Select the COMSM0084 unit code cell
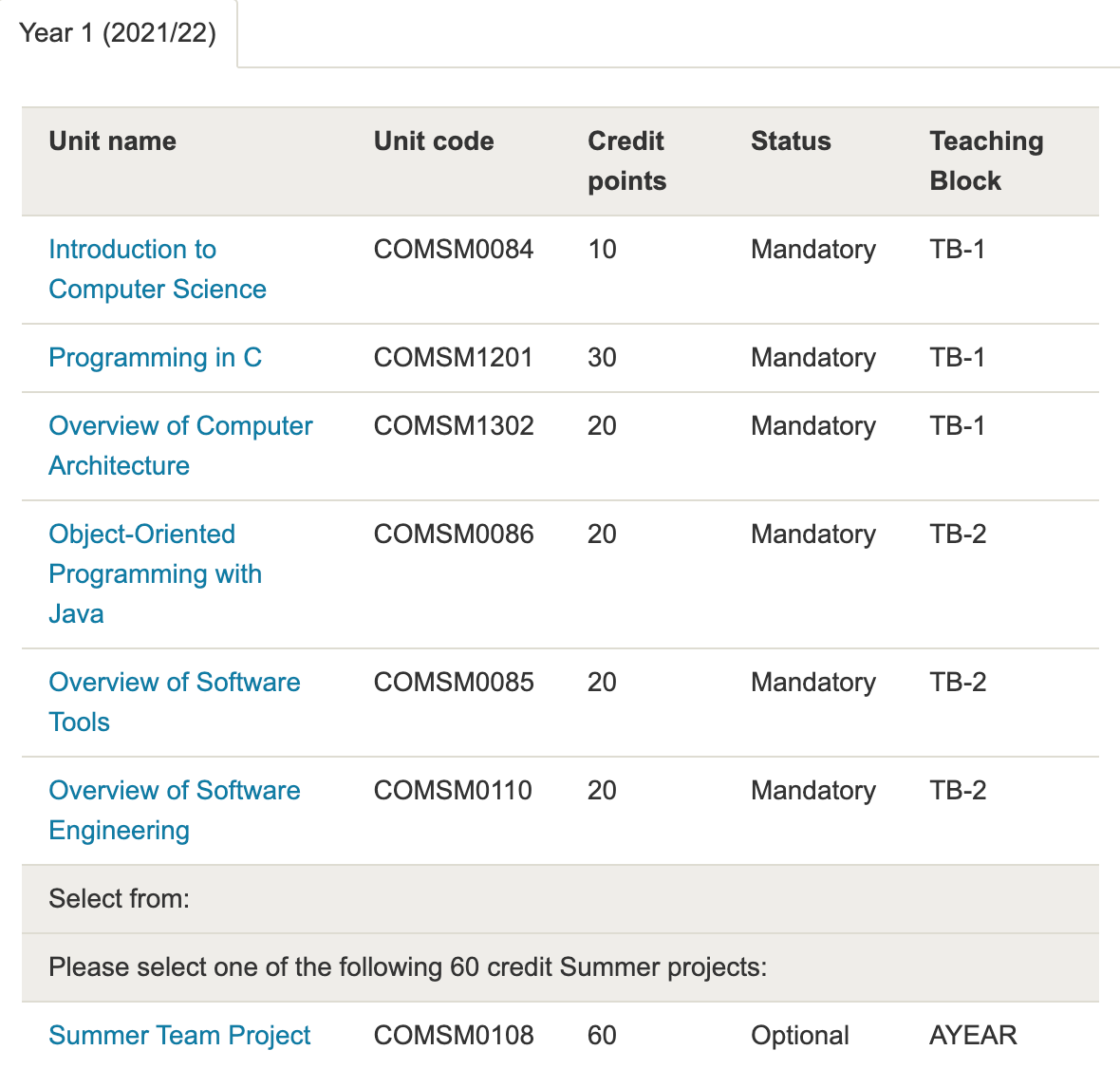 point(453,250)
